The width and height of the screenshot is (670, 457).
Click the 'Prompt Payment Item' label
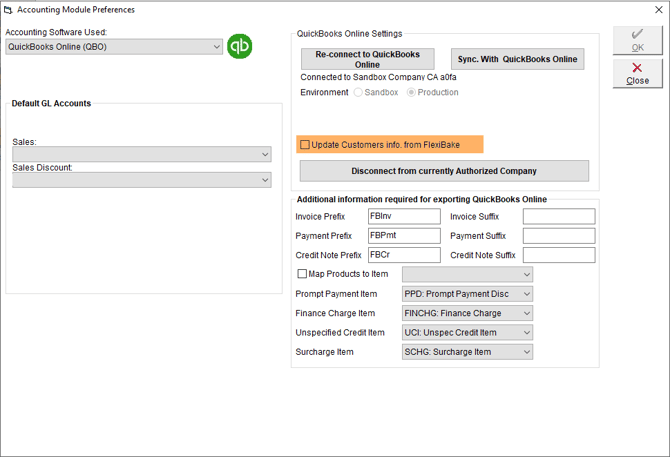pyautogui.click(x=336, y=294)
